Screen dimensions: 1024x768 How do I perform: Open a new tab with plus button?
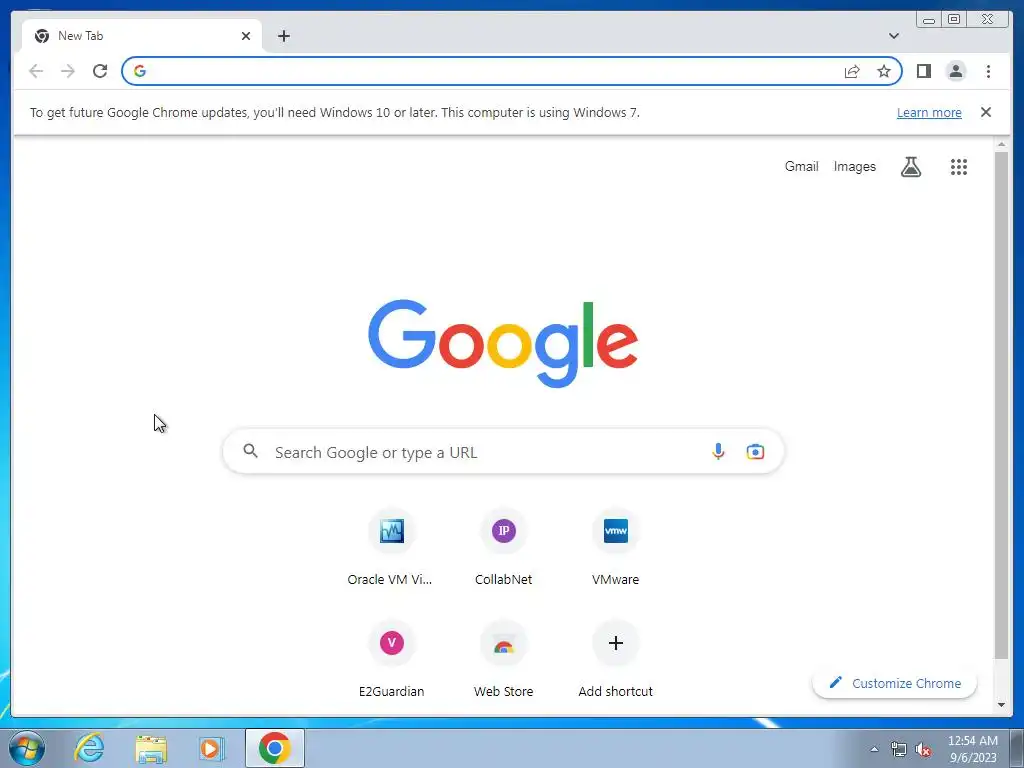(x=283, y=36)
